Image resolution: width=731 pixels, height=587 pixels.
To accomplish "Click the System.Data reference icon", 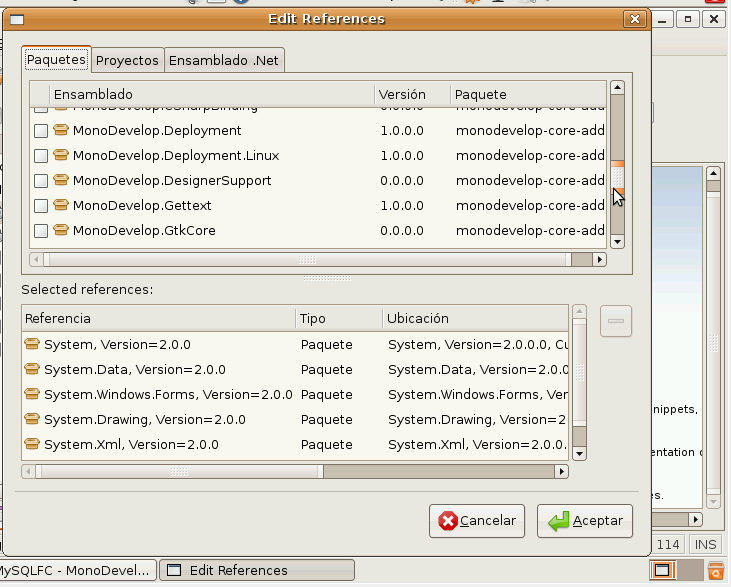I will tap(32, 369).
